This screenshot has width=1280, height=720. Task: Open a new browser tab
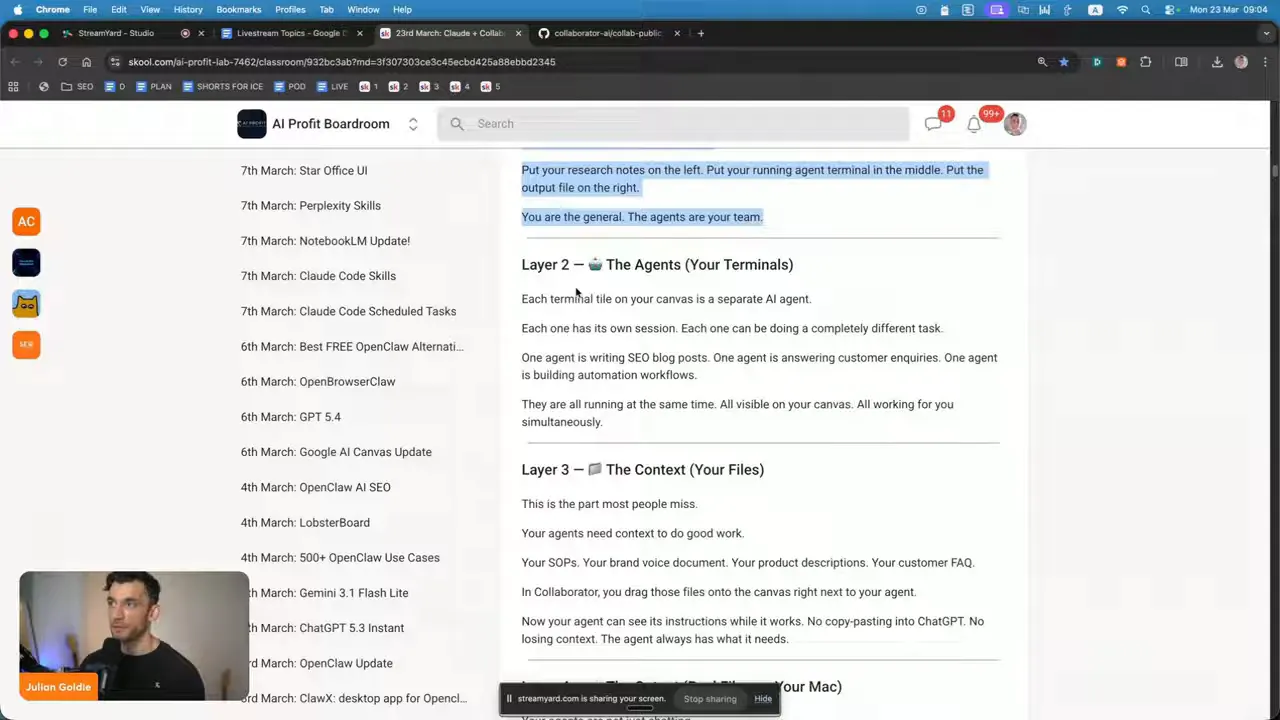[701, 33]
